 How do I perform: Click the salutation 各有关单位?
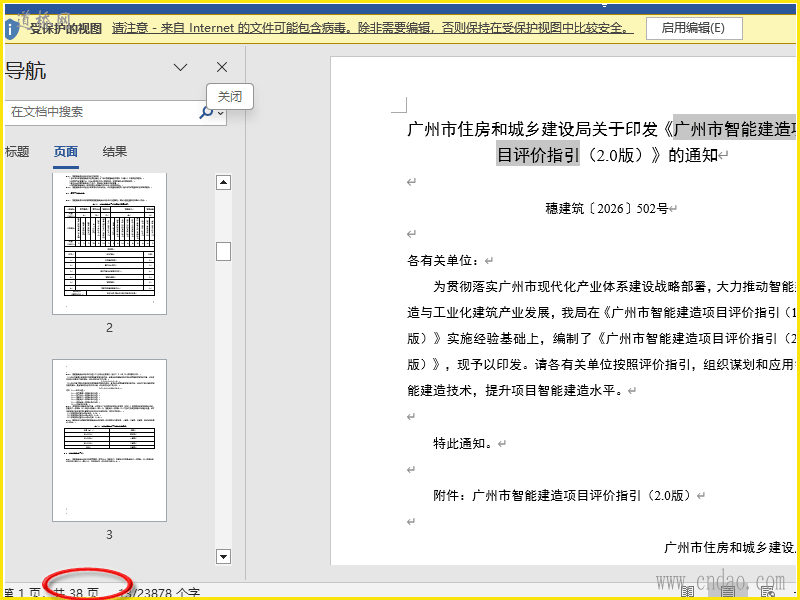coord(443,260)
